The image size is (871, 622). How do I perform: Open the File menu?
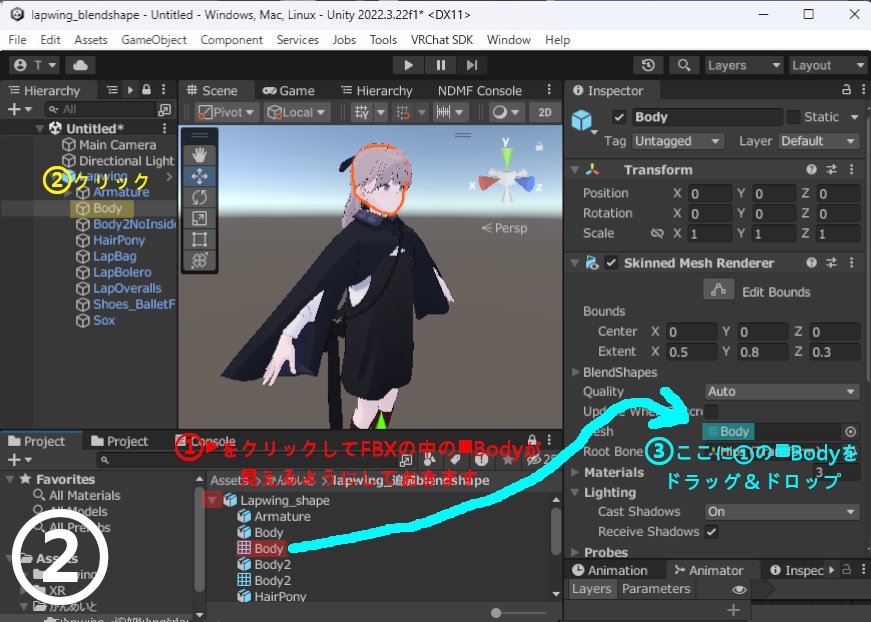[17, 40]
